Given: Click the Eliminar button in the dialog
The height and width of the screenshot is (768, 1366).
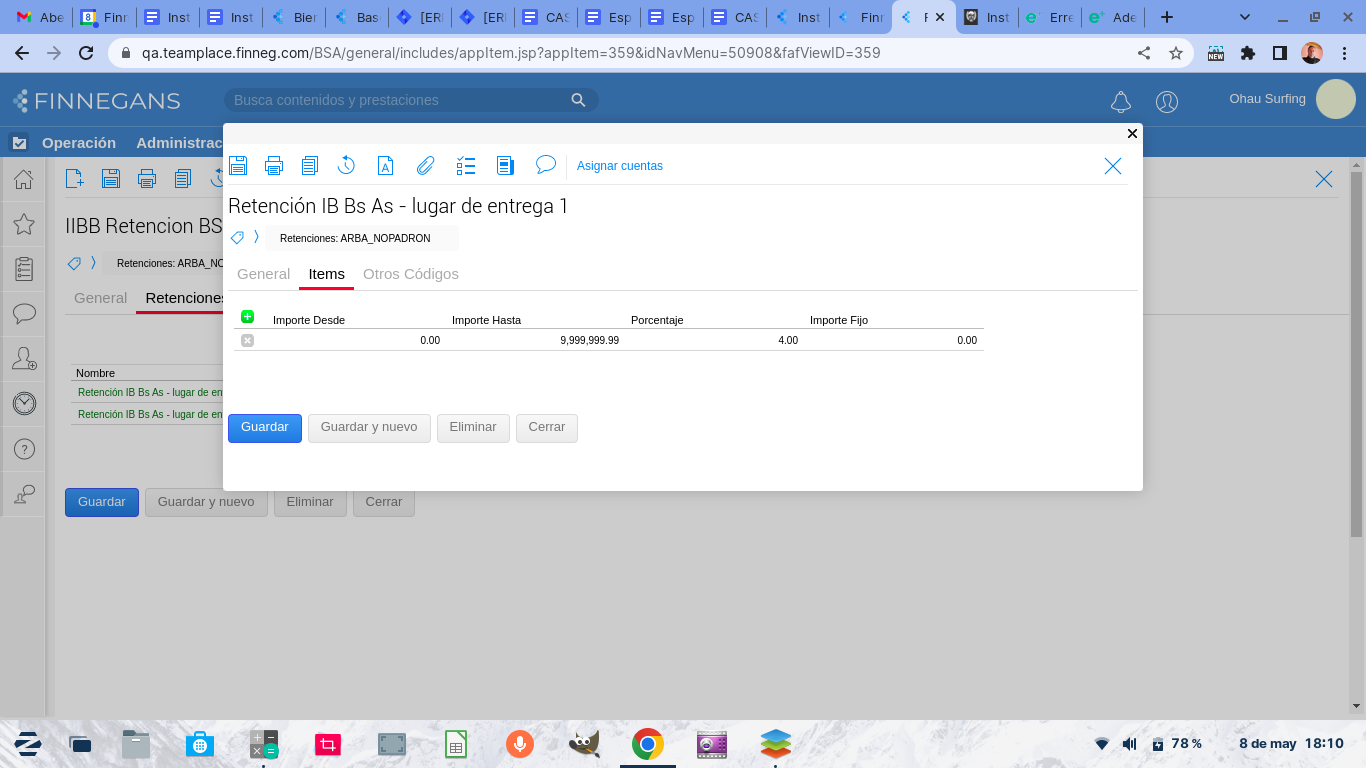Looking at the screenshot, I should coord(473,428).
